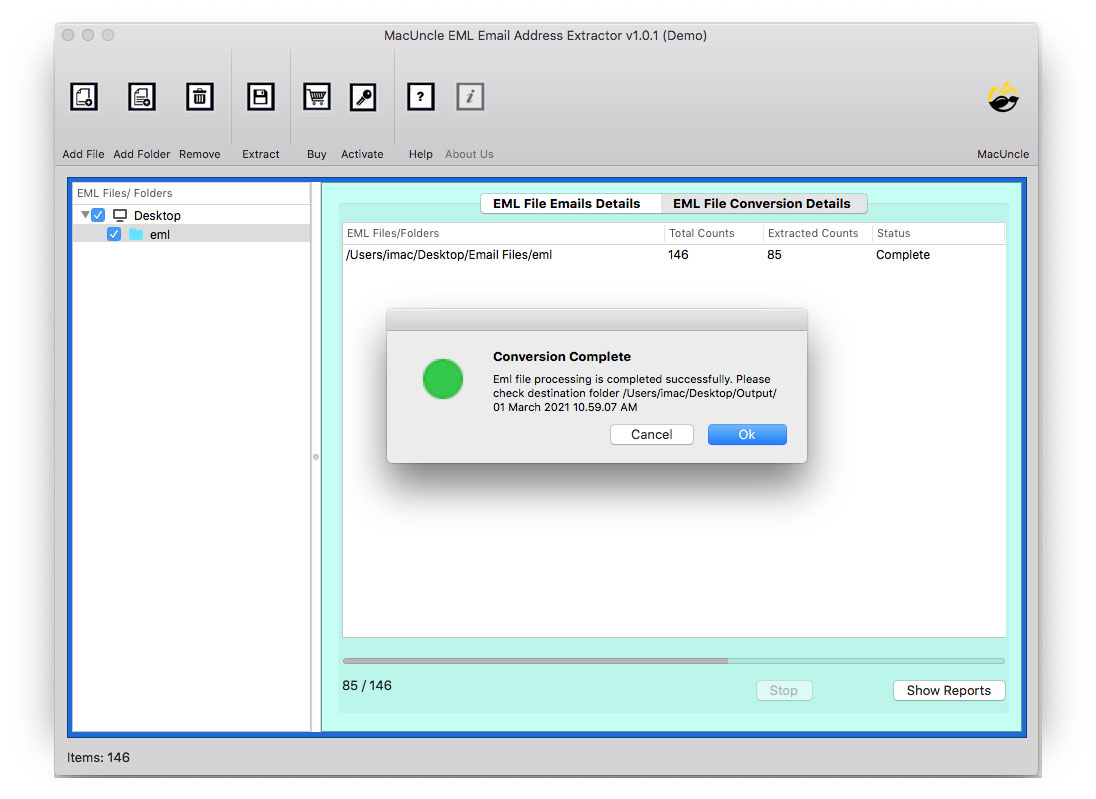Click the extraction progress bar

[674, 661]
